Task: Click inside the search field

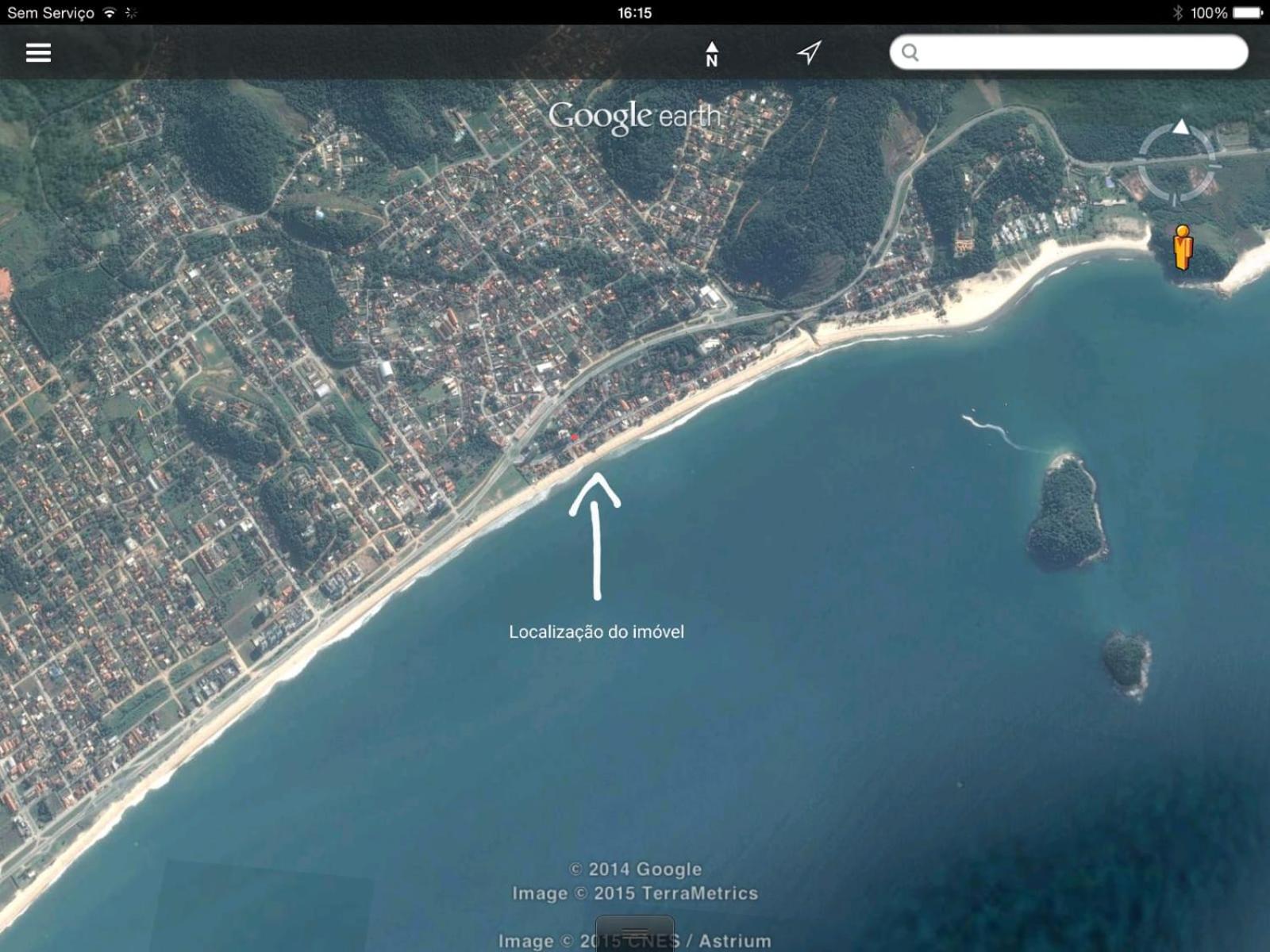Action: [x=1068, y=52]
